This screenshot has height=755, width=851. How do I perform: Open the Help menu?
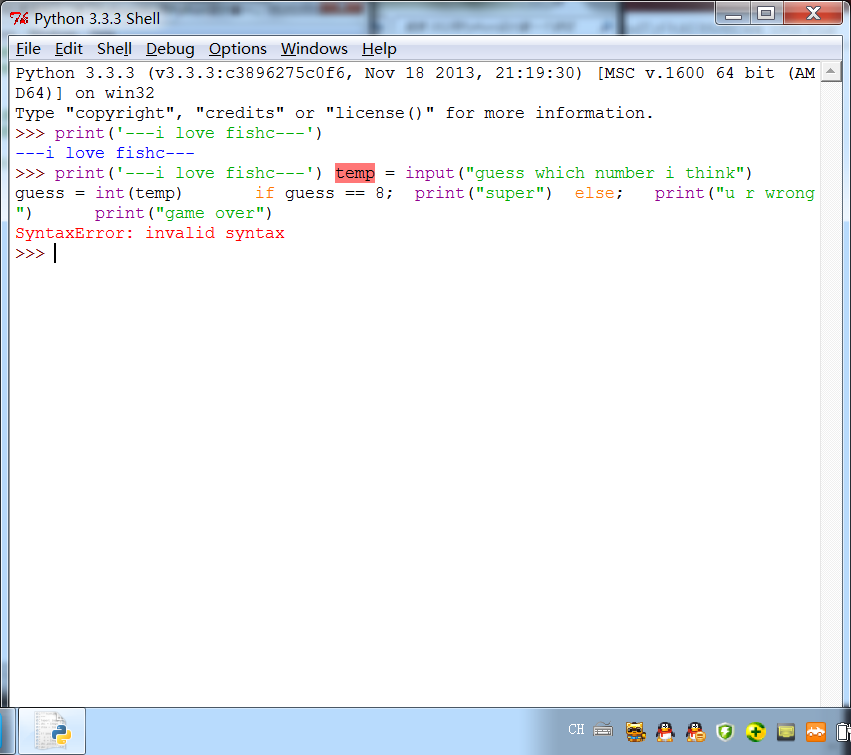click(x=379, y=49)
